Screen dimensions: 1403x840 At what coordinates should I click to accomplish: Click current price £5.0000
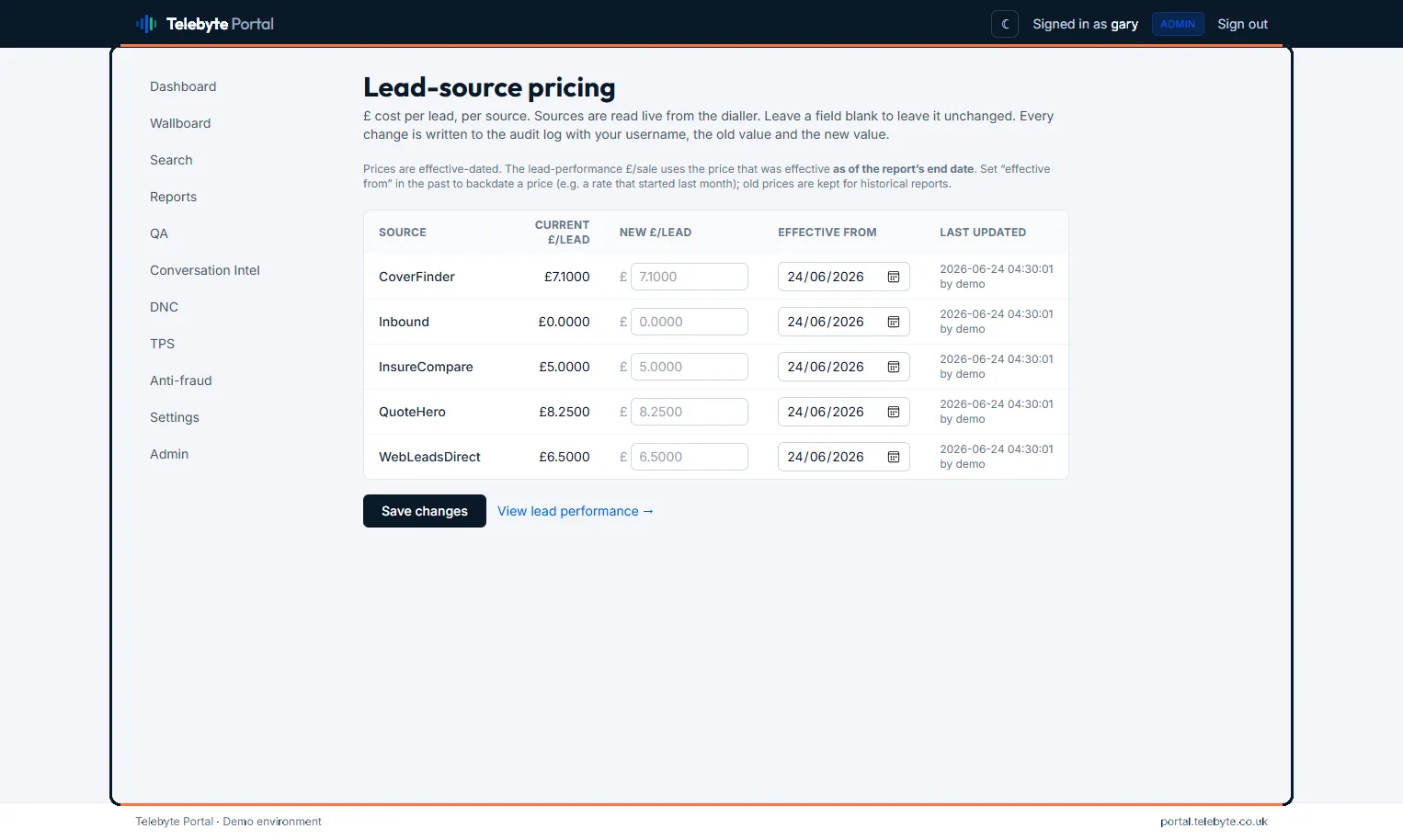click(565, 367)
